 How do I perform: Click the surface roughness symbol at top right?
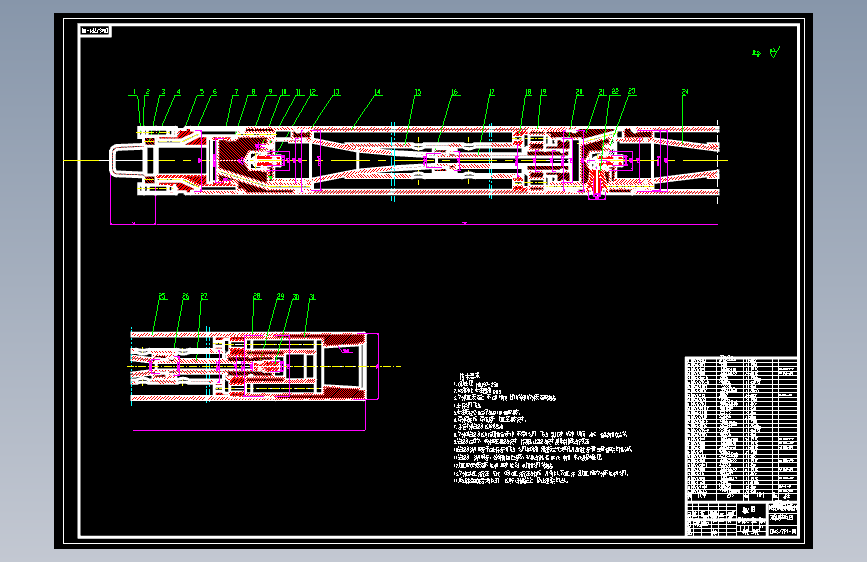coord(775,52)
